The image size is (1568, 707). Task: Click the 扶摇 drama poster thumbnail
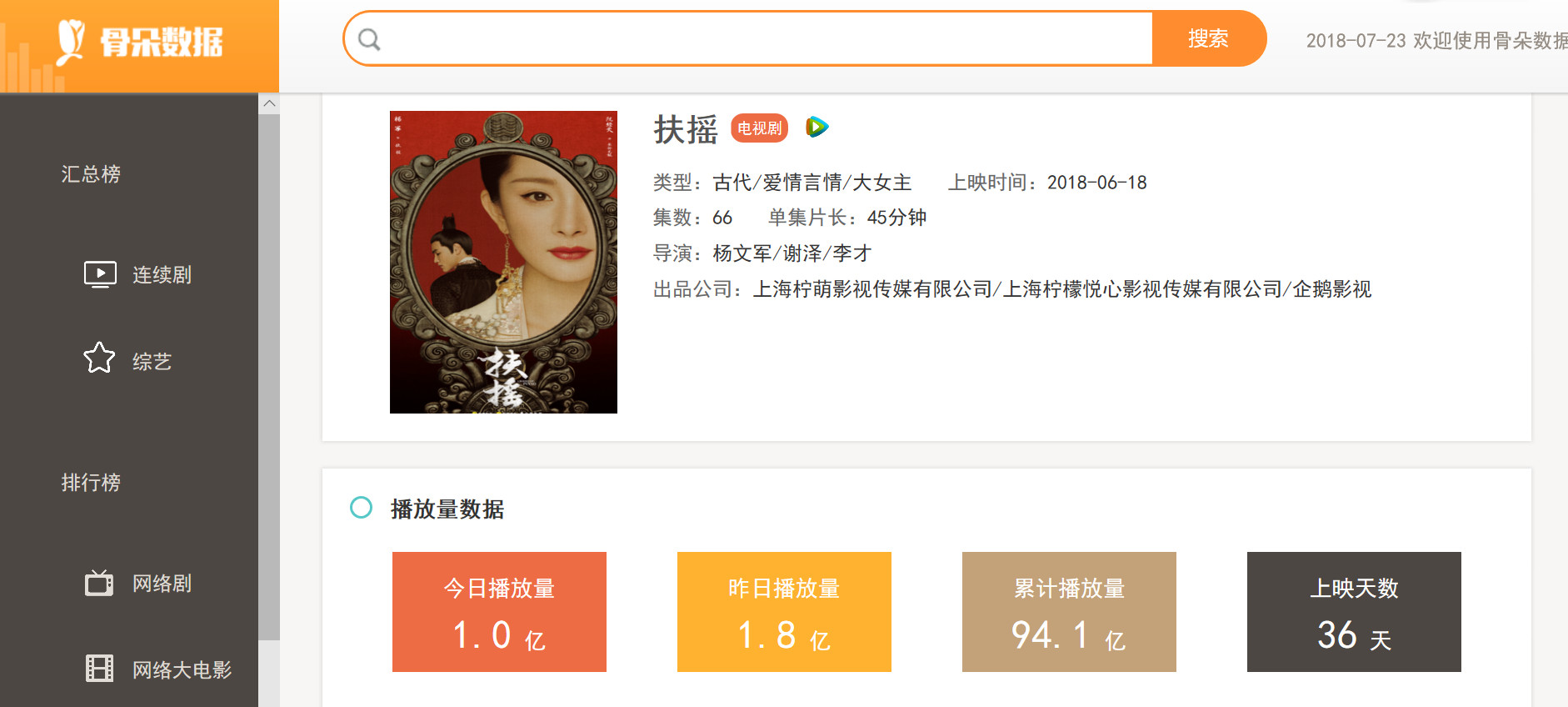[503, 262]
